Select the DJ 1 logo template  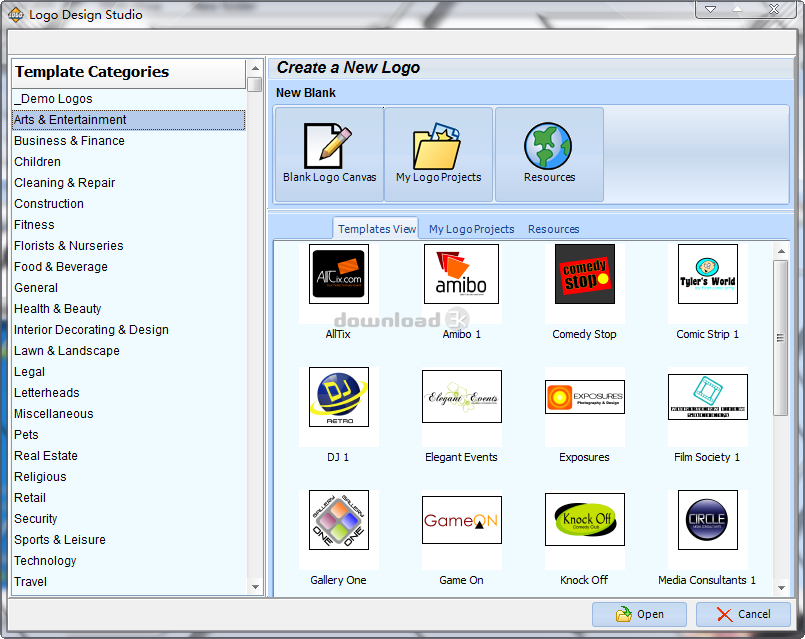click(x=339, y=397)
